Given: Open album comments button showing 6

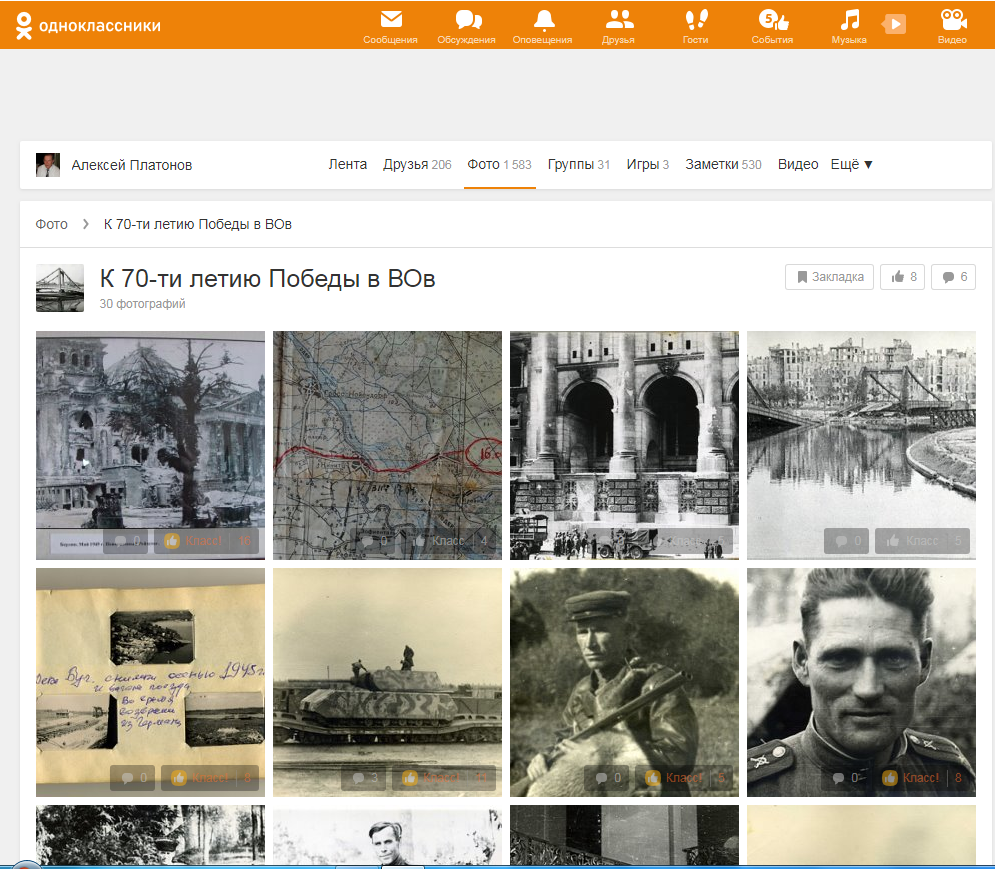Looking at the screenshot, I should (953, 277).
